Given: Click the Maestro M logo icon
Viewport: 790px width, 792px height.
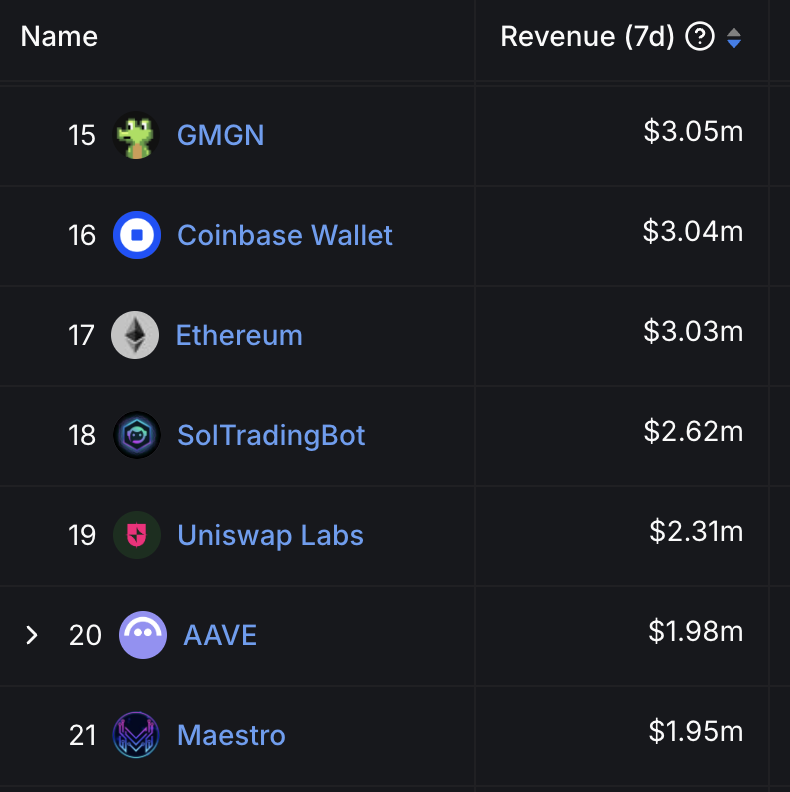Looking at the screenshot, I should point(136,735).
